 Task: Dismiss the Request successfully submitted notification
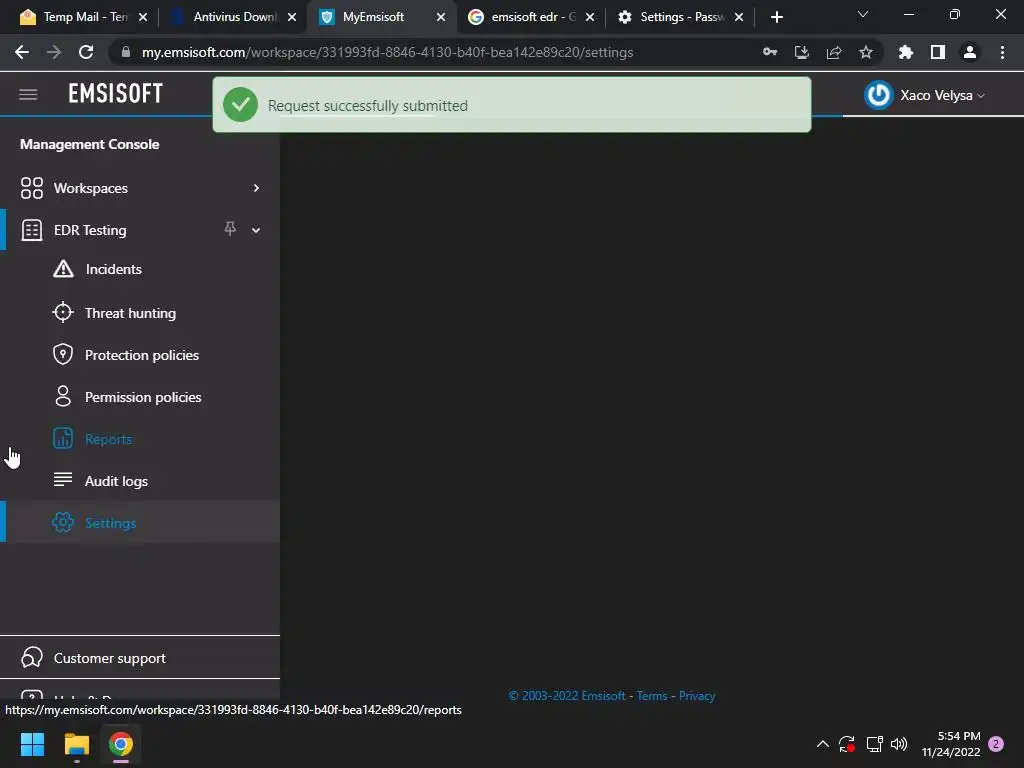pyautogui.click(x=511, y=104)
